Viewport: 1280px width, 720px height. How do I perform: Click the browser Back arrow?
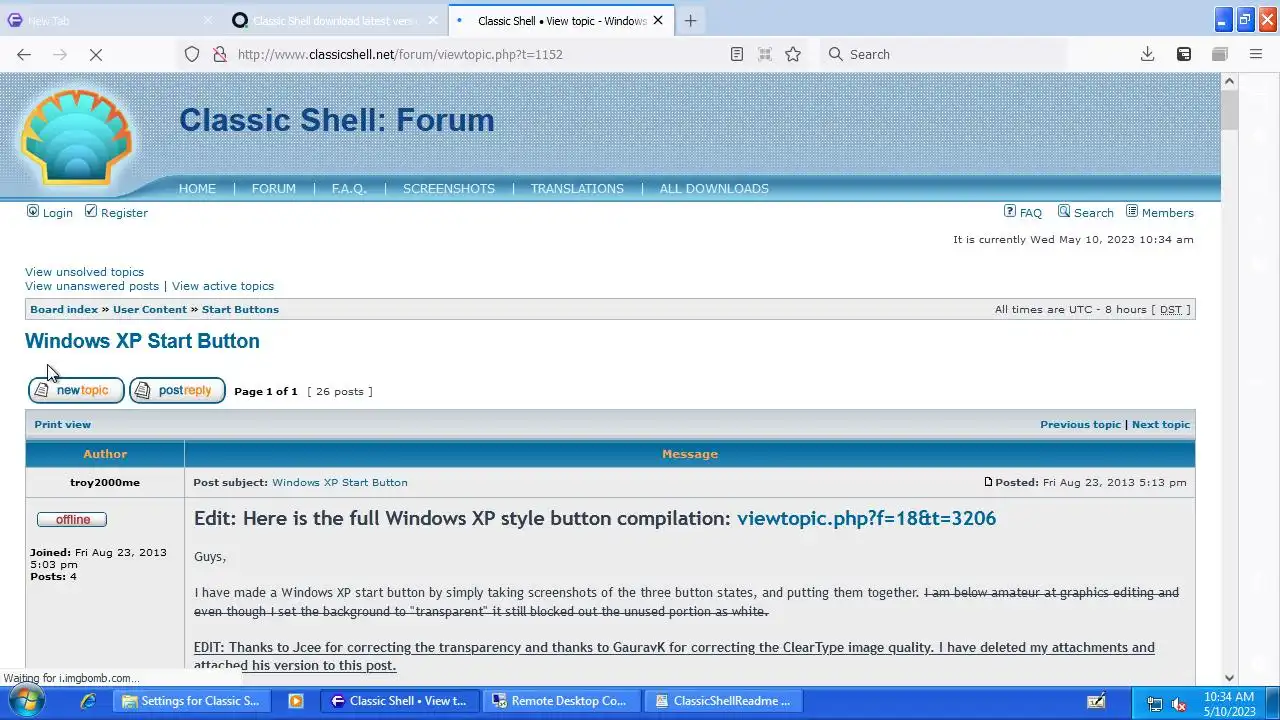pyautogui.click(x=24, y=54)
